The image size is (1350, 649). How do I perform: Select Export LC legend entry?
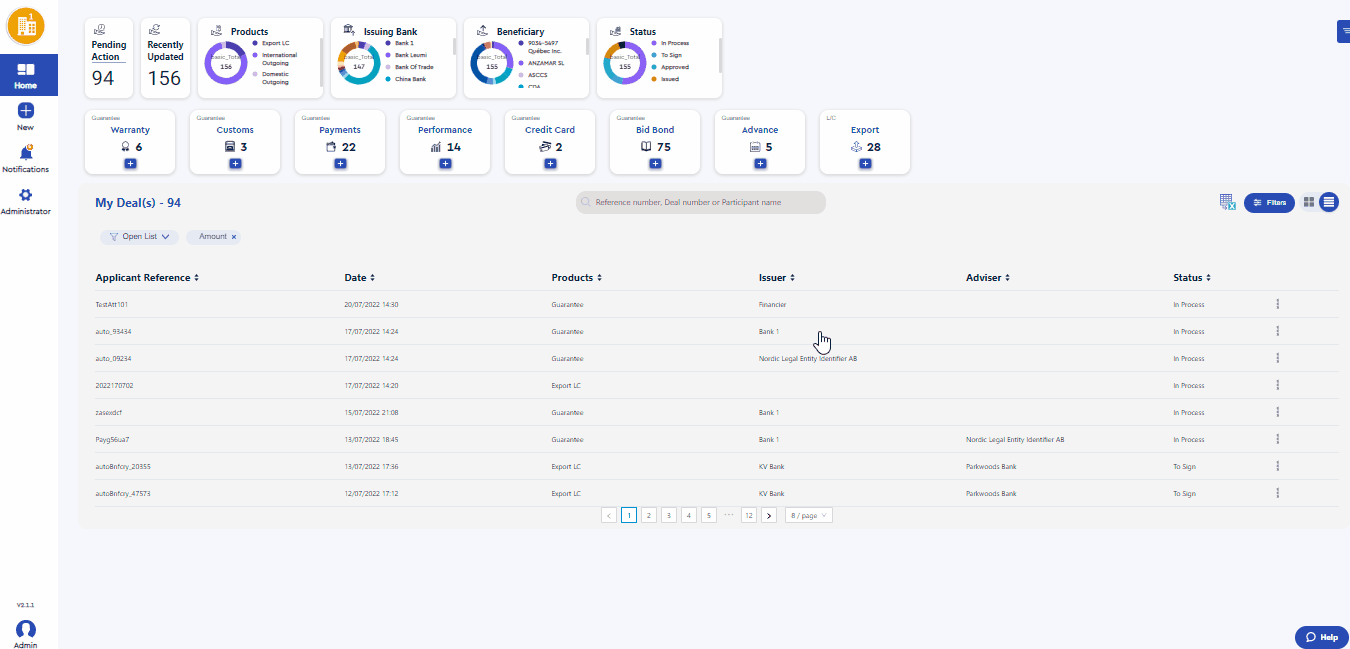tap(273, 43)
